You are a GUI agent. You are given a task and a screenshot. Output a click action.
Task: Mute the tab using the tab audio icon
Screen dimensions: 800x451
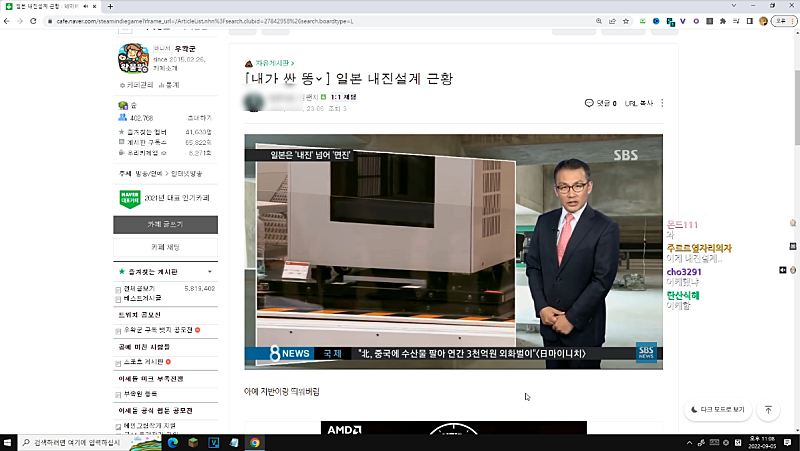click(83, 6)
